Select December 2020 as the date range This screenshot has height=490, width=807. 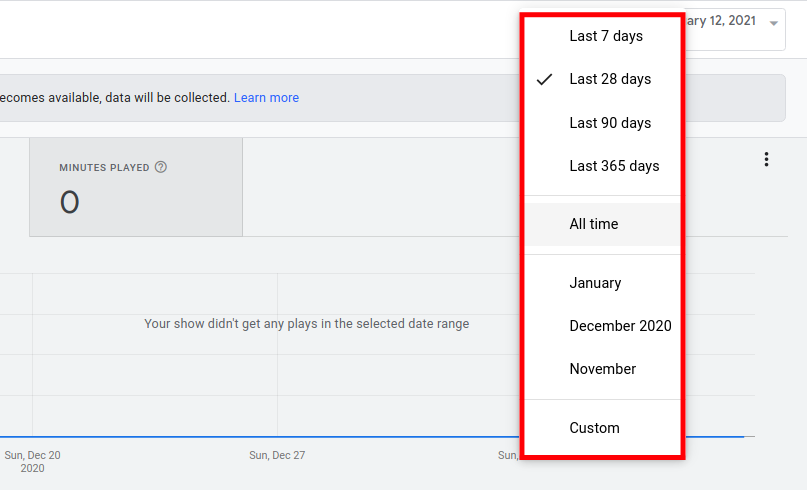pyautogui.click(x=620, y=326)
